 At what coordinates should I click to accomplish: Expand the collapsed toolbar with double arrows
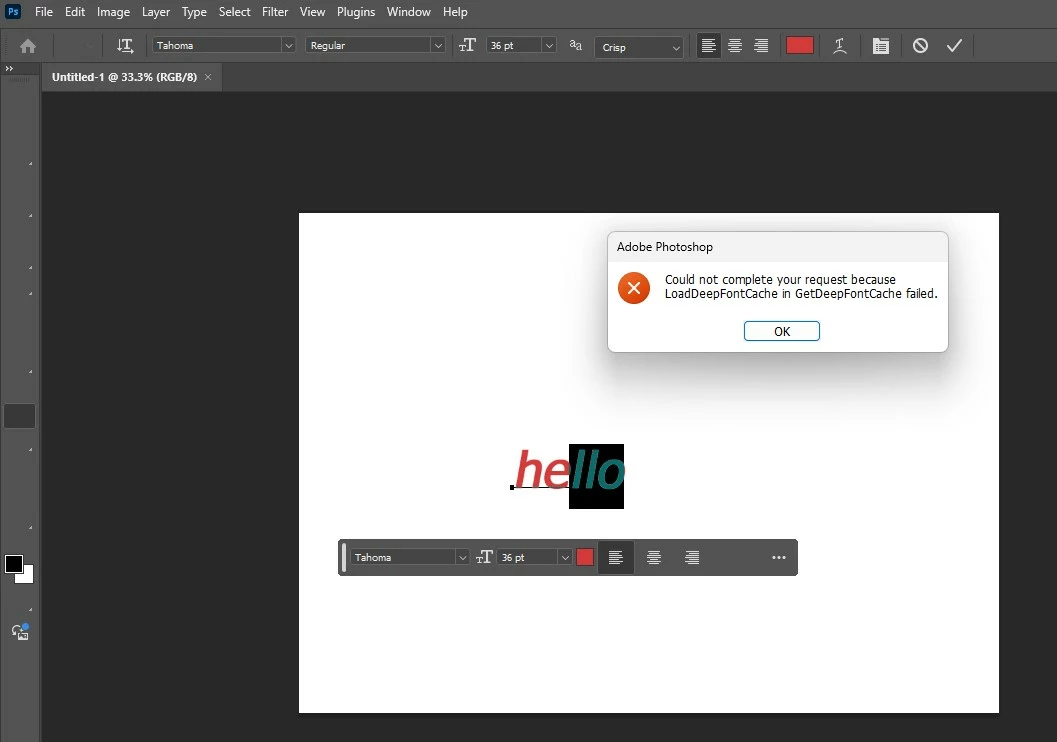(9, 68)
